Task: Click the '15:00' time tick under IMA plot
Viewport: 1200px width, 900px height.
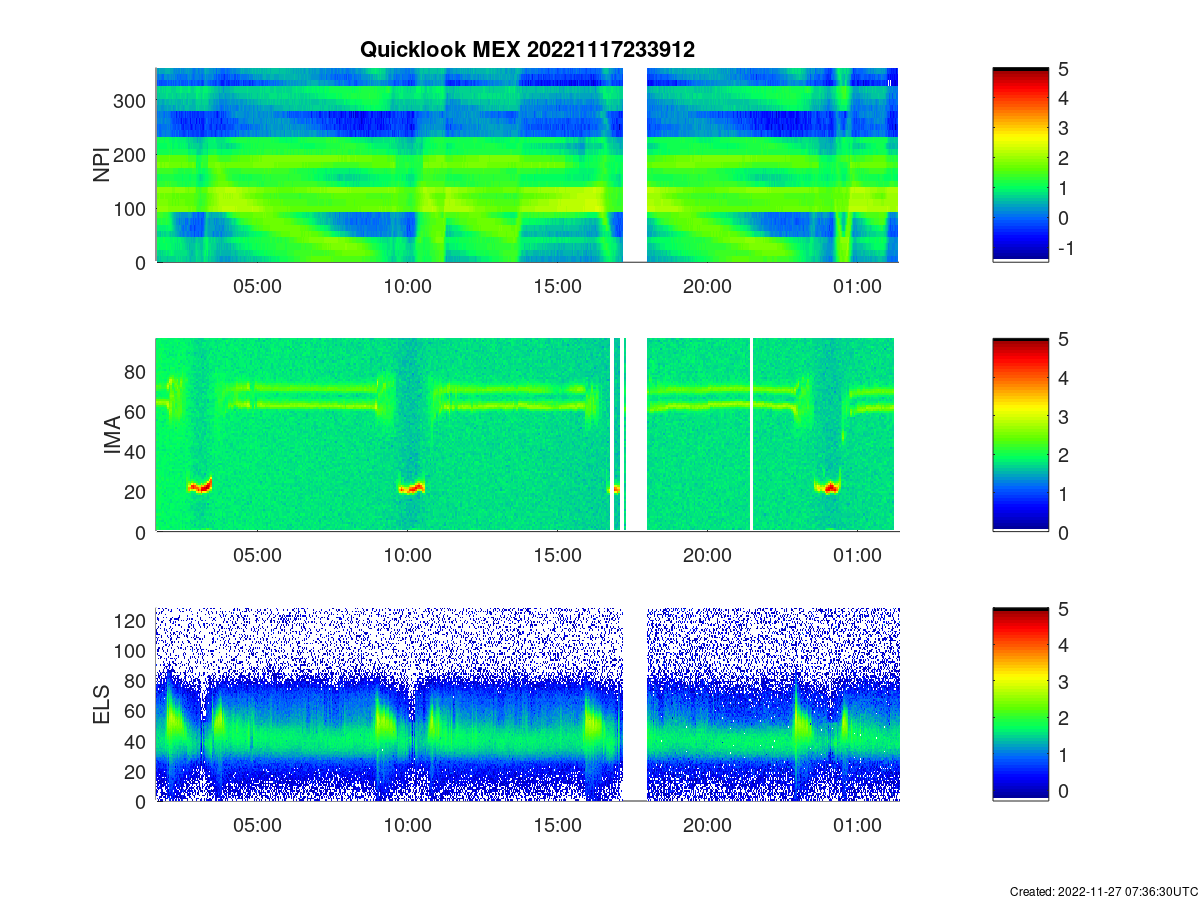Action: [557, 555]
